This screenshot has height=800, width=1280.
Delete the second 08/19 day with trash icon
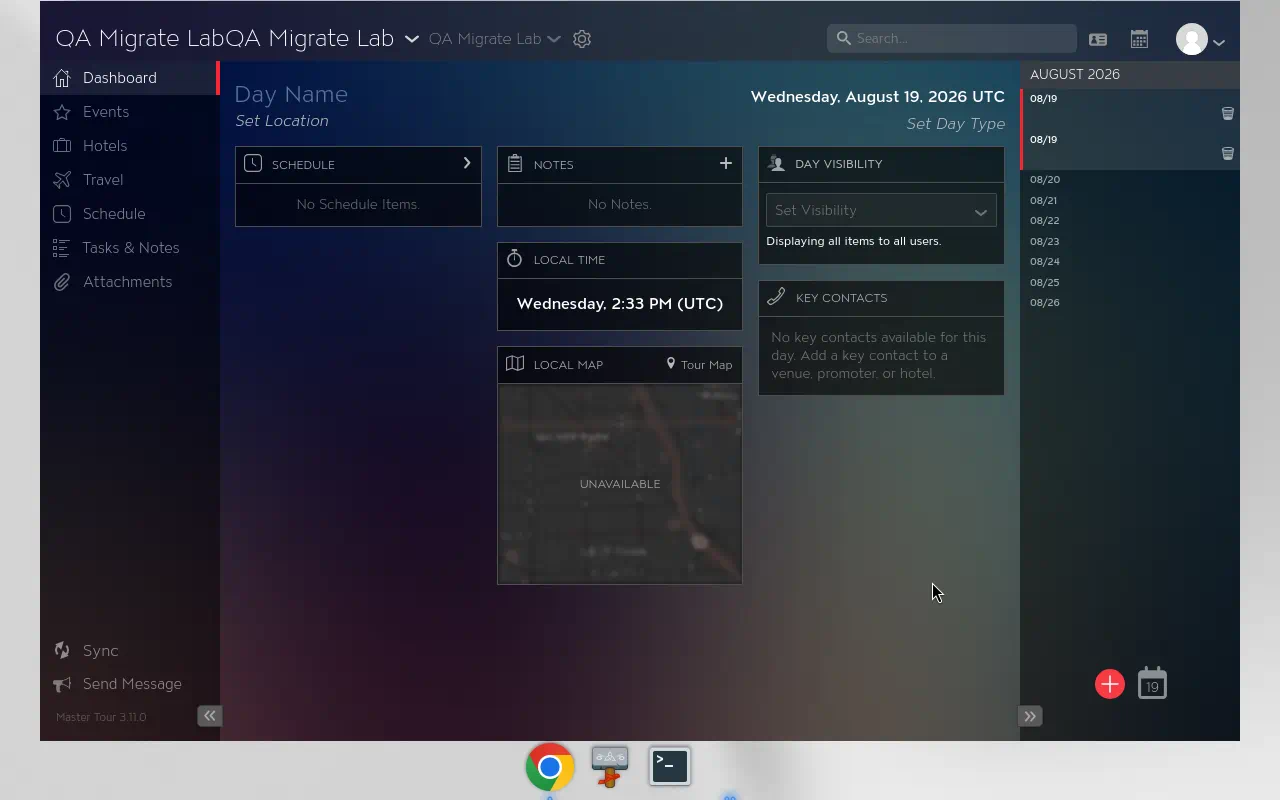pyautogui.click(x=1228, y=153)
